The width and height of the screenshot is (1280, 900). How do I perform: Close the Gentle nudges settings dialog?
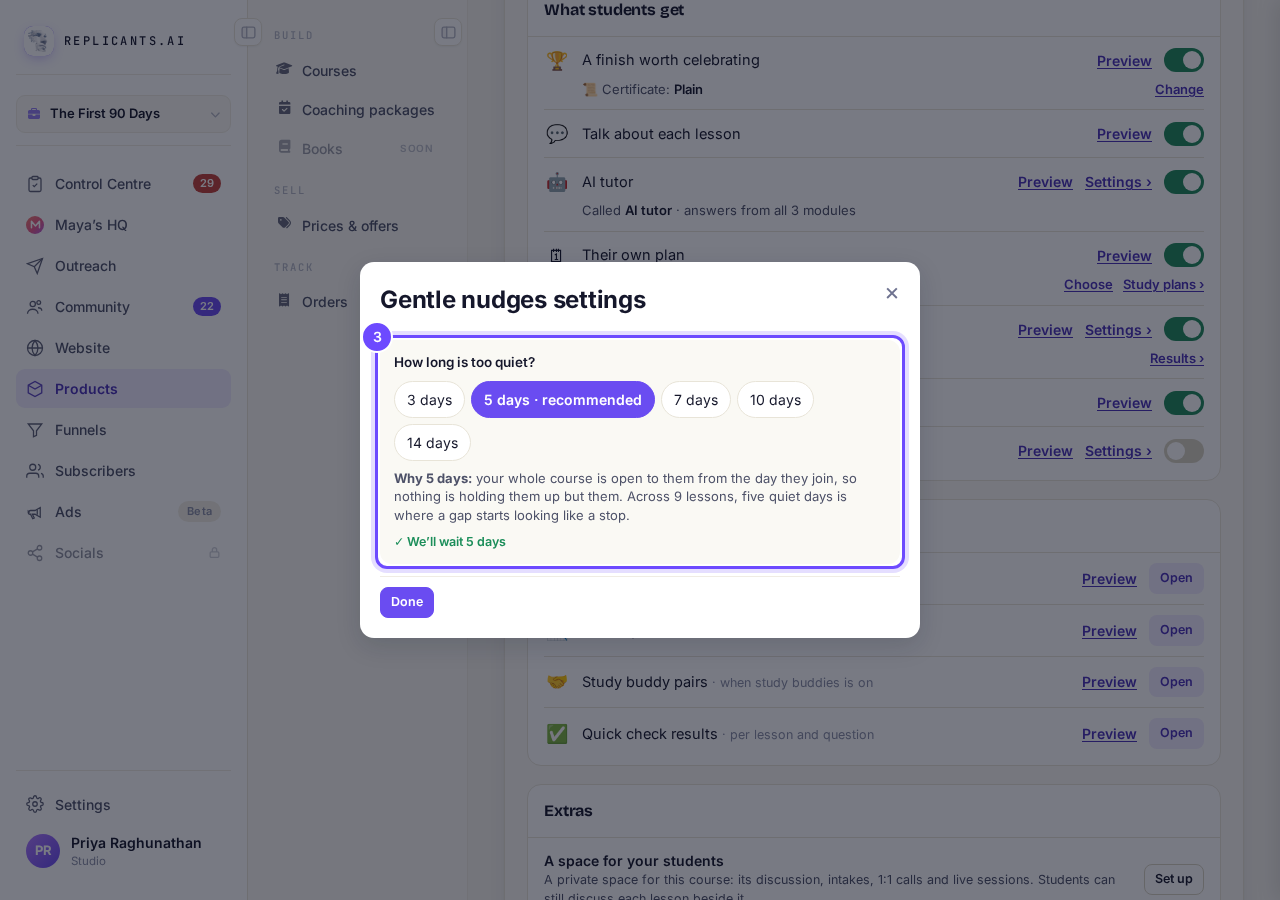click(892, 293)
